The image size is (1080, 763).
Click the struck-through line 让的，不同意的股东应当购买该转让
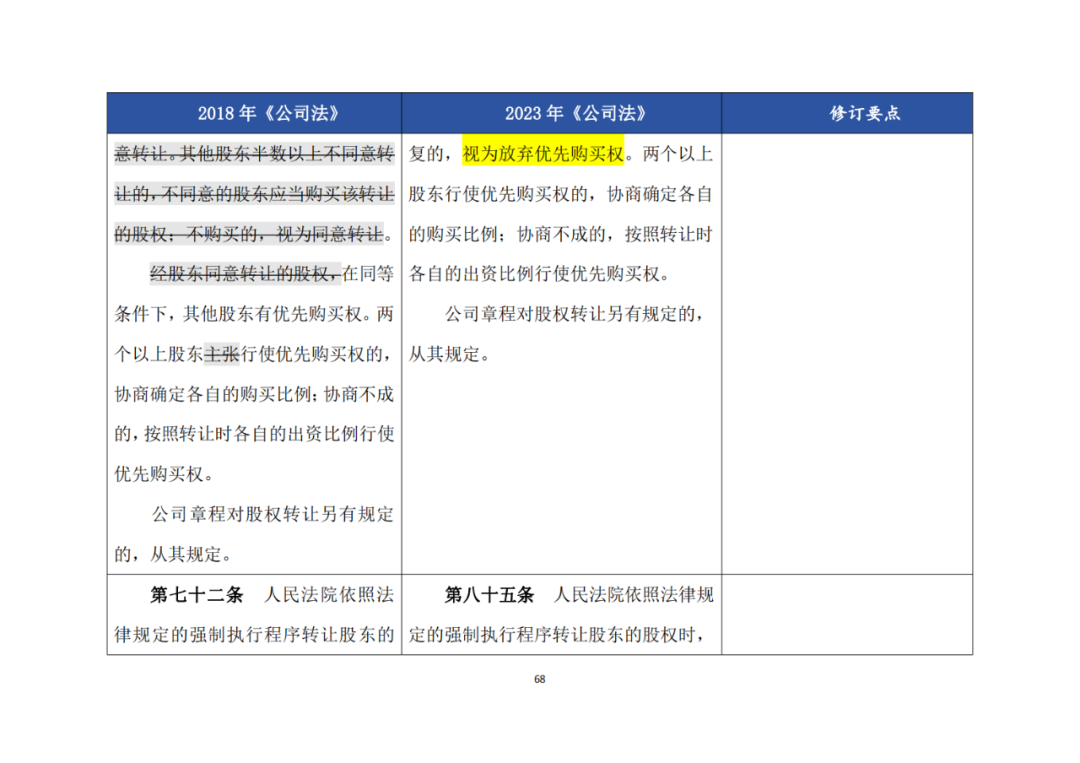pos(254,194)
